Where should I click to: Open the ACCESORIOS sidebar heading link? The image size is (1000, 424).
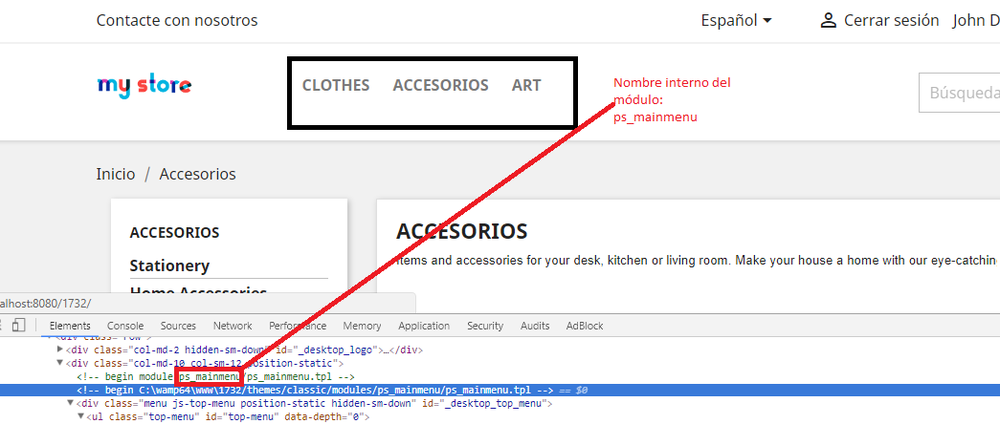pos(175,233)
